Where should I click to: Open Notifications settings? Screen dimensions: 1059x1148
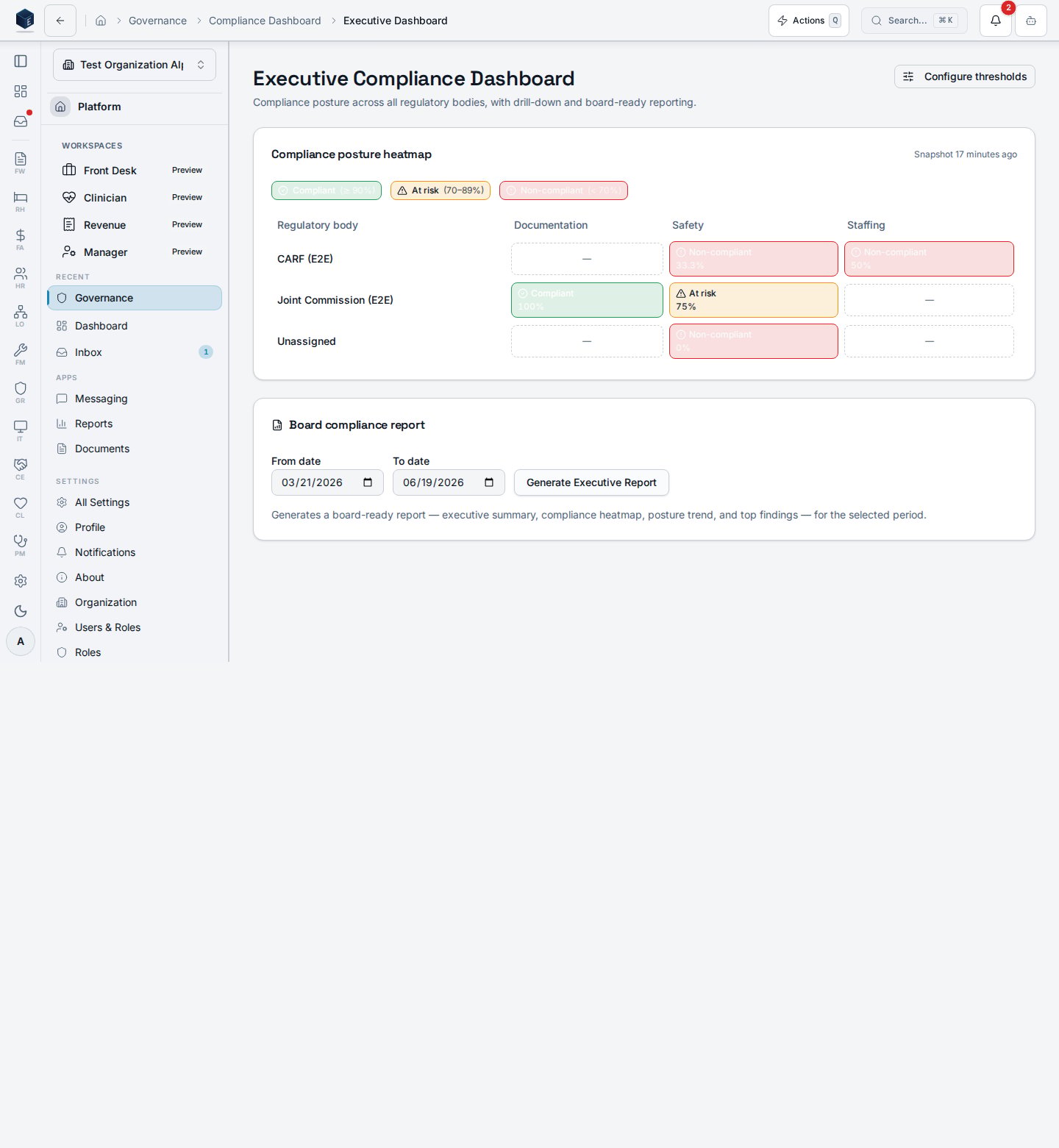point(135,552)
